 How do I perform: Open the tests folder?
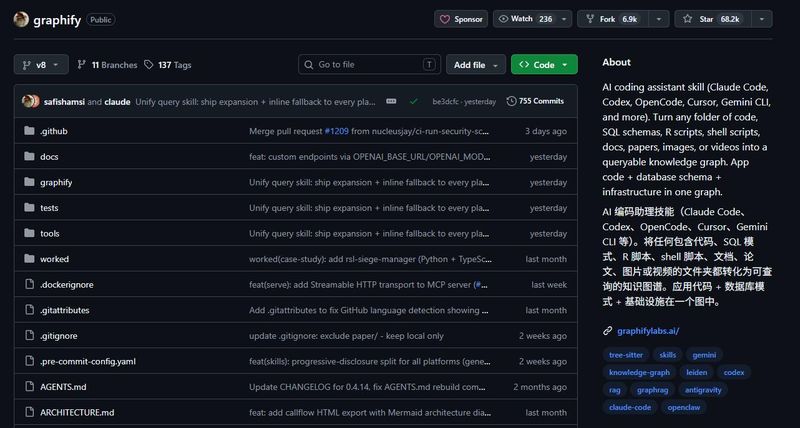pos(49,208)
